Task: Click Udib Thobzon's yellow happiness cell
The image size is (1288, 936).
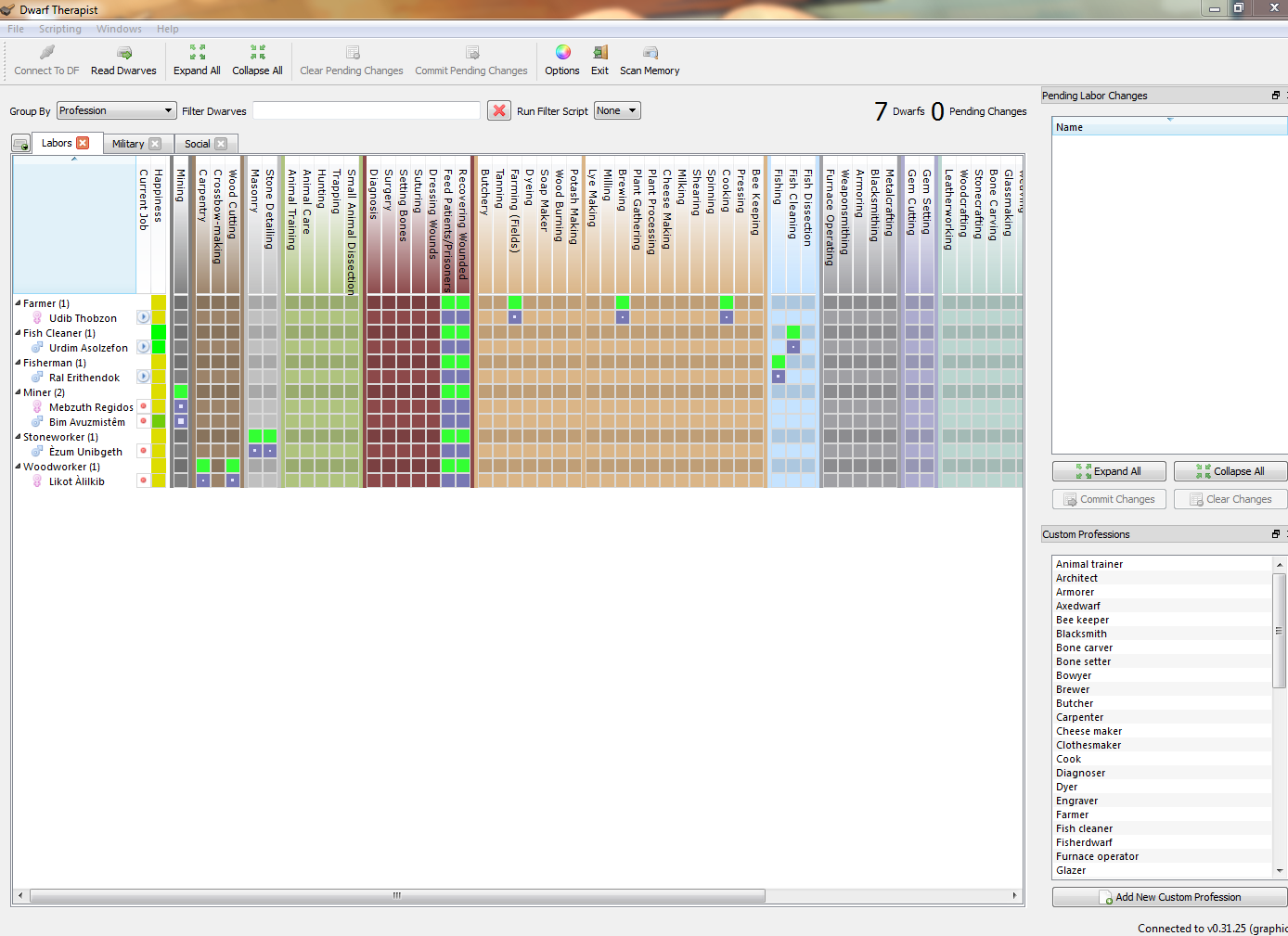Action: tap(159, 317)
